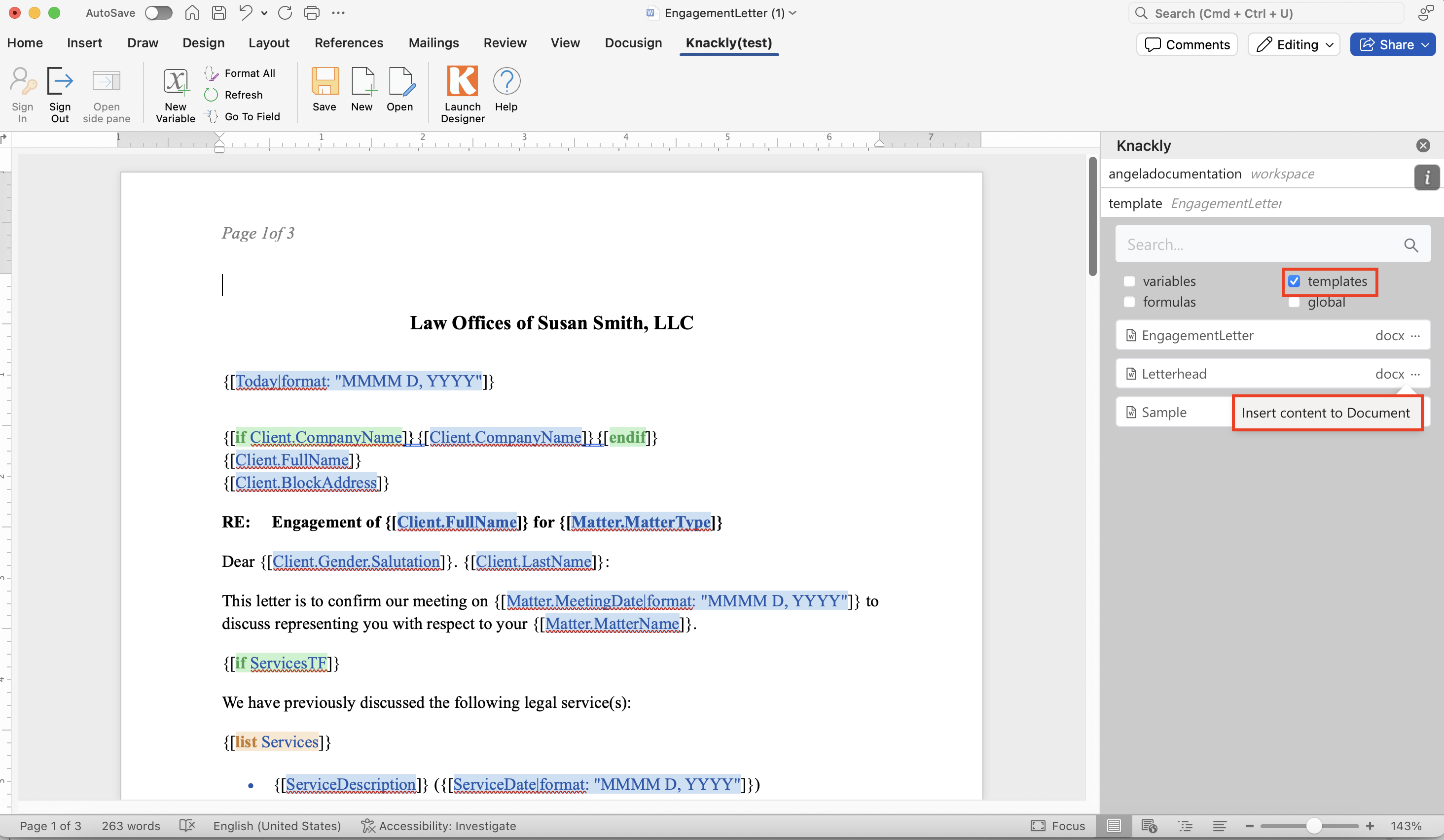The height and width of the screenshot is (840, 1444).
Task: Click the Go To Field option
Action: tap(252, 116)
